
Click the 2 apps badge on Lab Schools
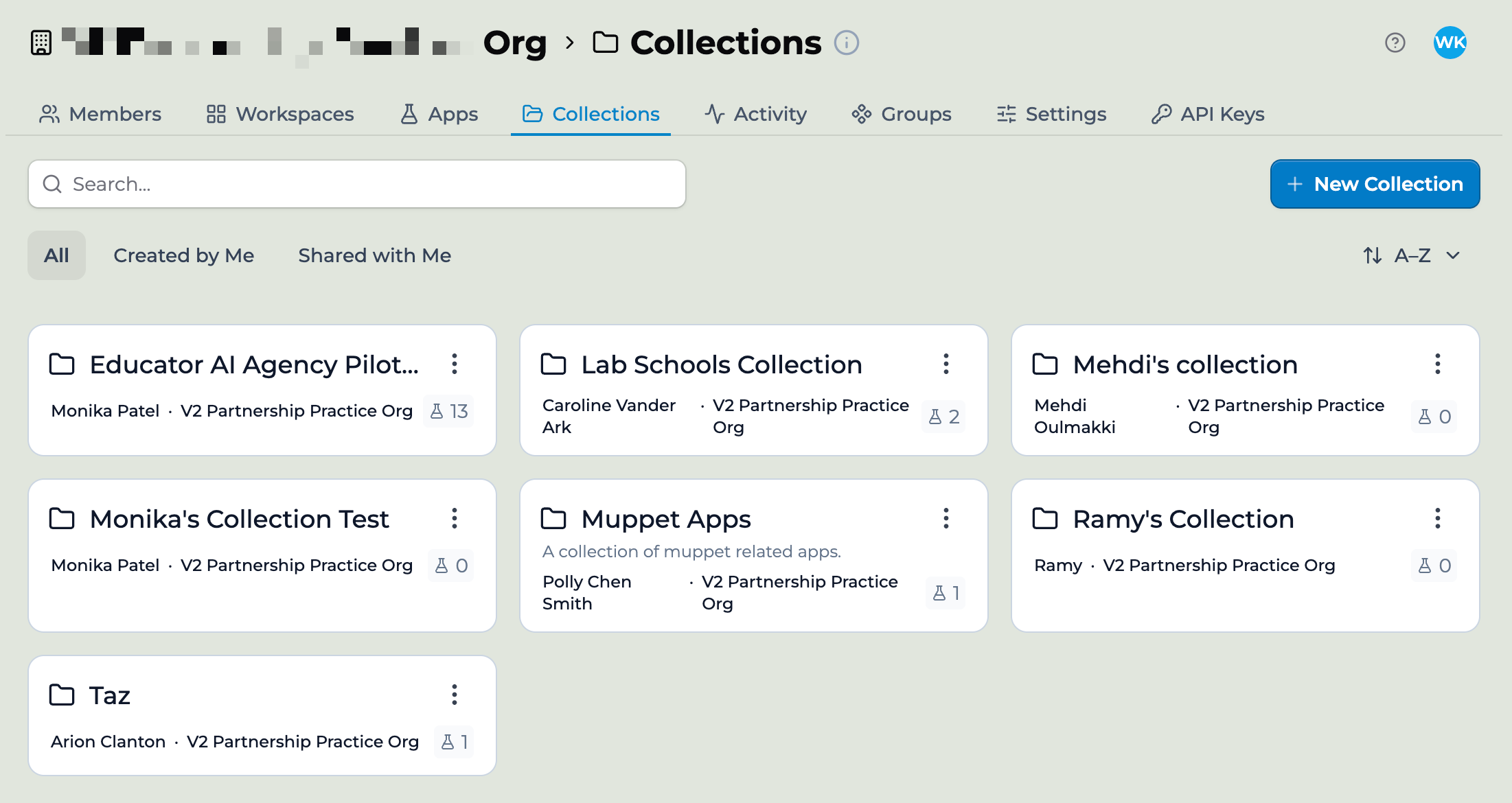coord(943,417)
